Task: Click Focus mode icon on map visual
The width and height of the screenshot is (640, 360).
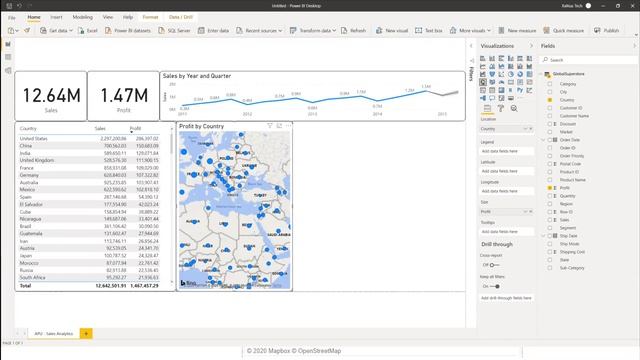Action: pyautogui.click(x=279, y=126)
